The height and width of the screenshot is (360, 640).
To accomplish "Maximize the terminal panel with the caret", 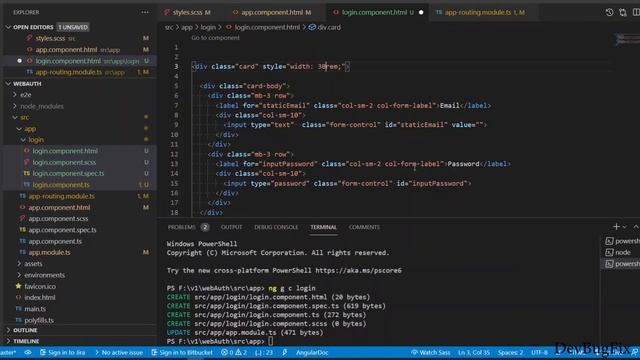I will [636, 227].
